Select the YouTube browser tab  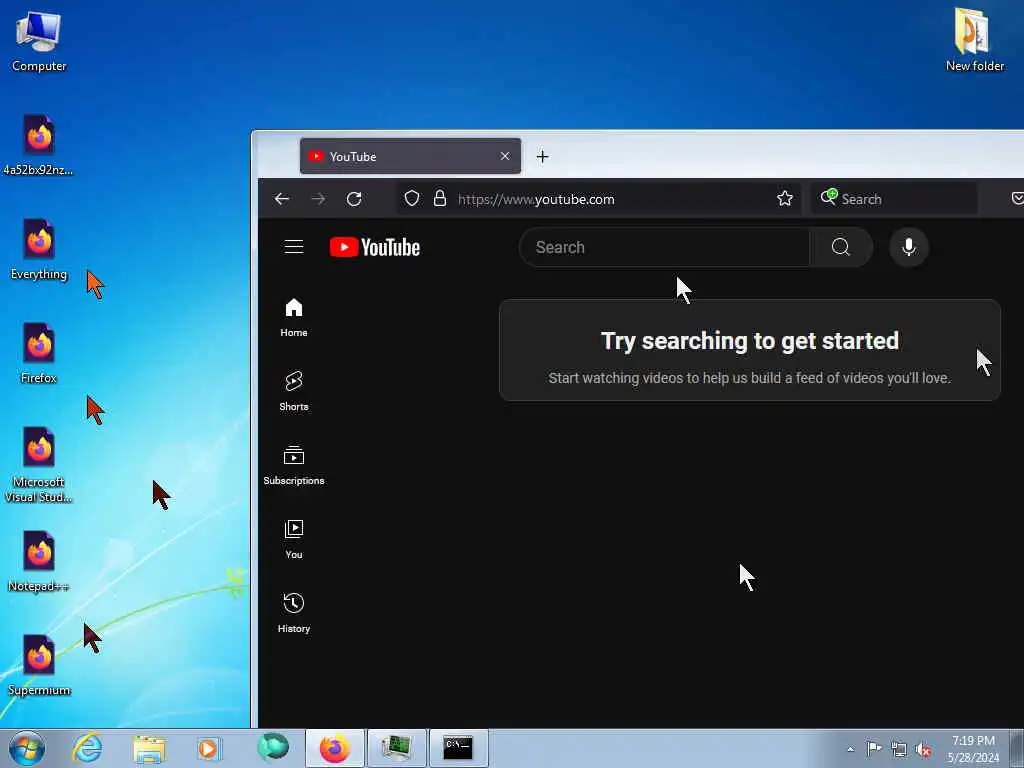[x=410, y=156]
